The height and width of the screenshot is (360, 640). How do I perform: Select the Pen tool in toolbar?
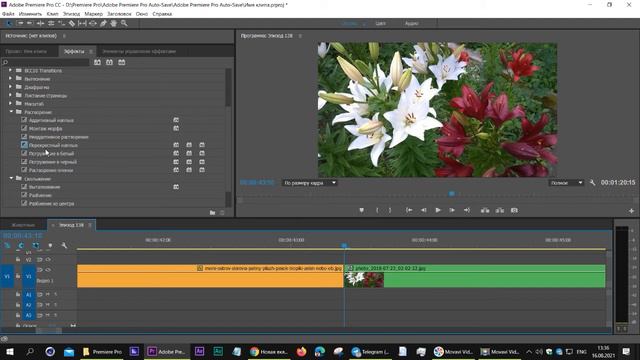(x=103, y=24)
